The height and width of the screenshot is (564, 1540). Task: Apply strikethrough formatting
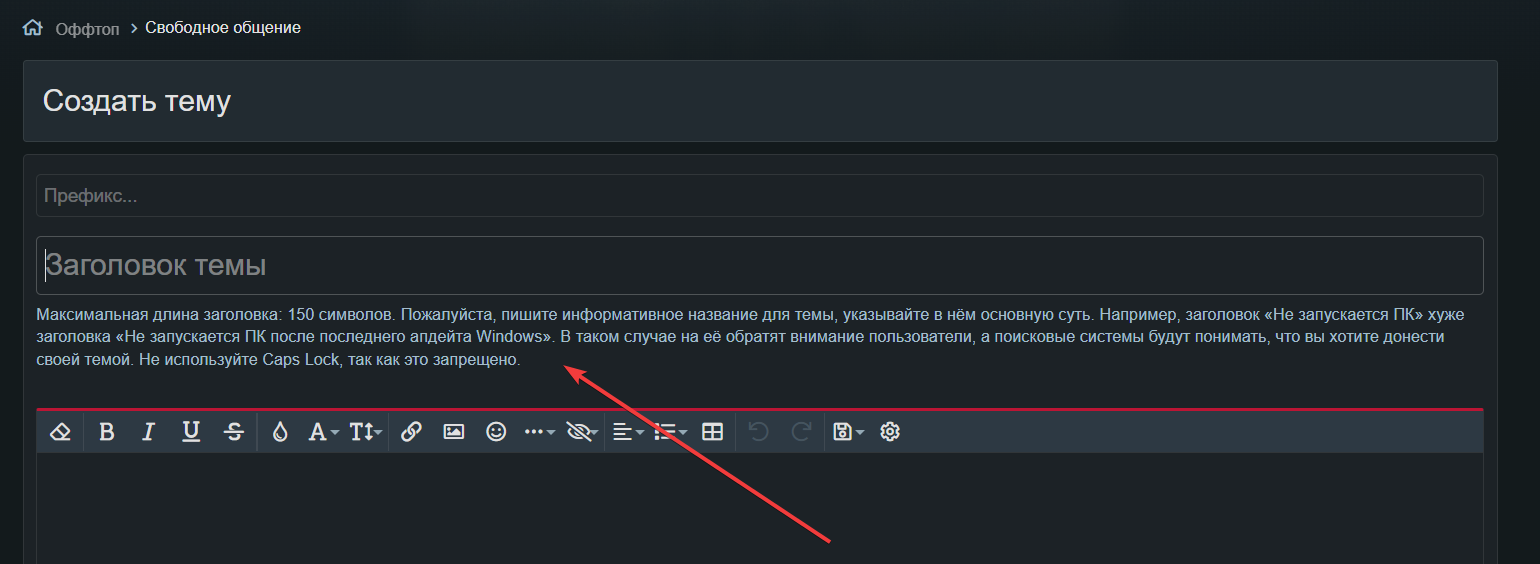pos(234,432)
